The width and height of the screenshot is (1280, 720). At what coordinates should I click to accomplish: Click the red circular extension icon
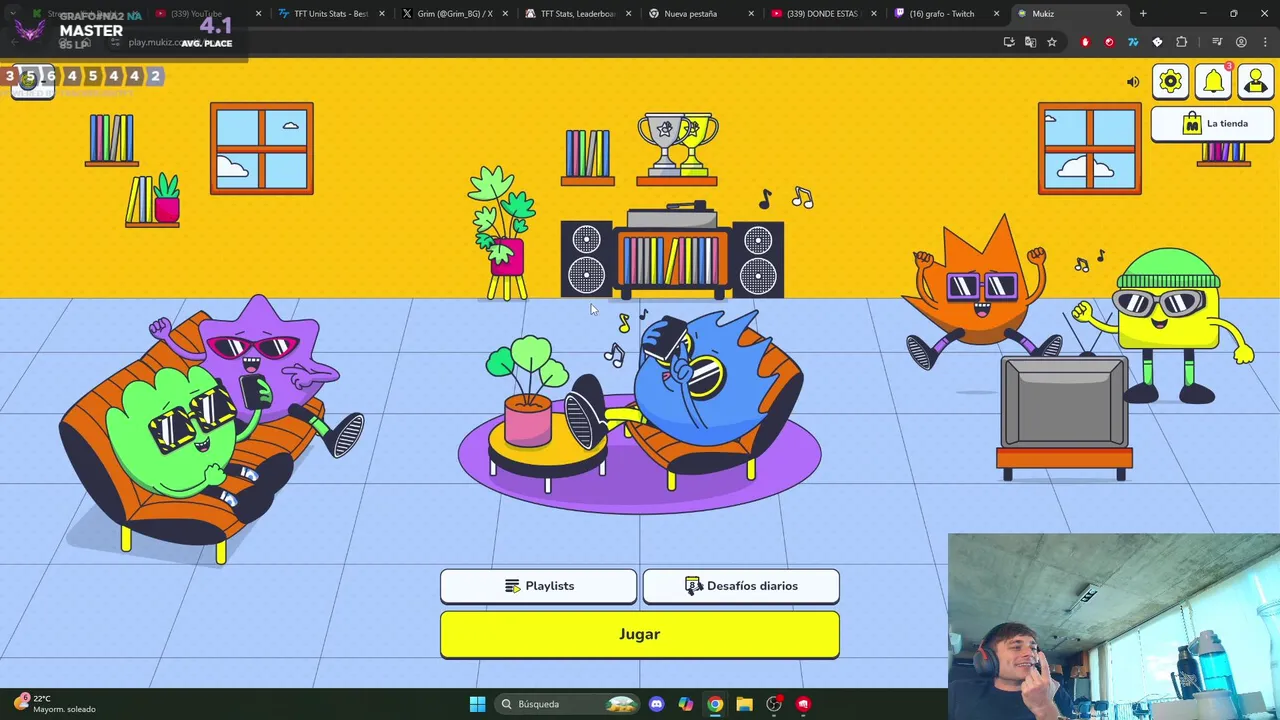pos(1109,42)
